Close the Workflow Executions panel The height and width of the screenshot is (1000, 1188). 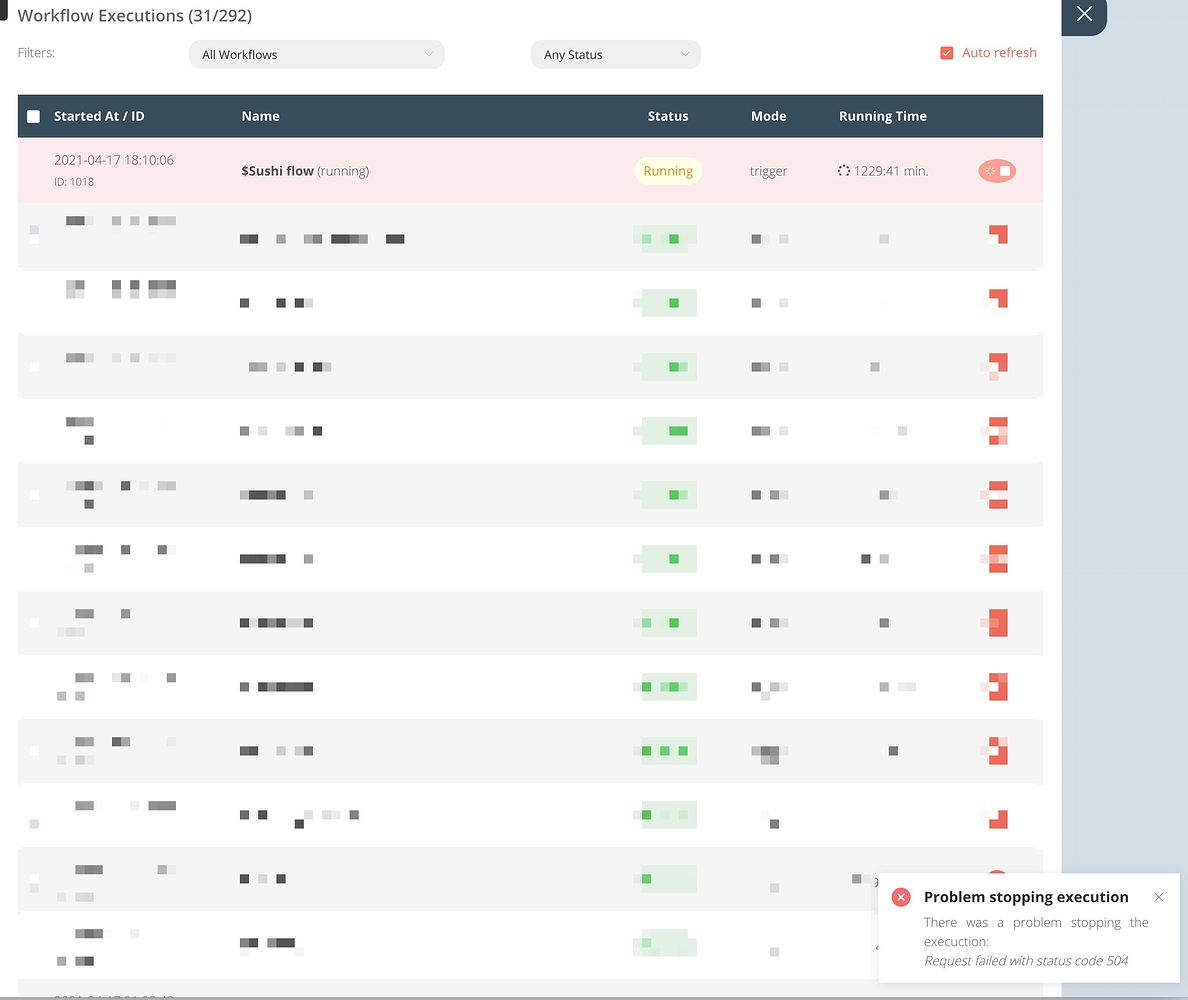pos(1084,15)
